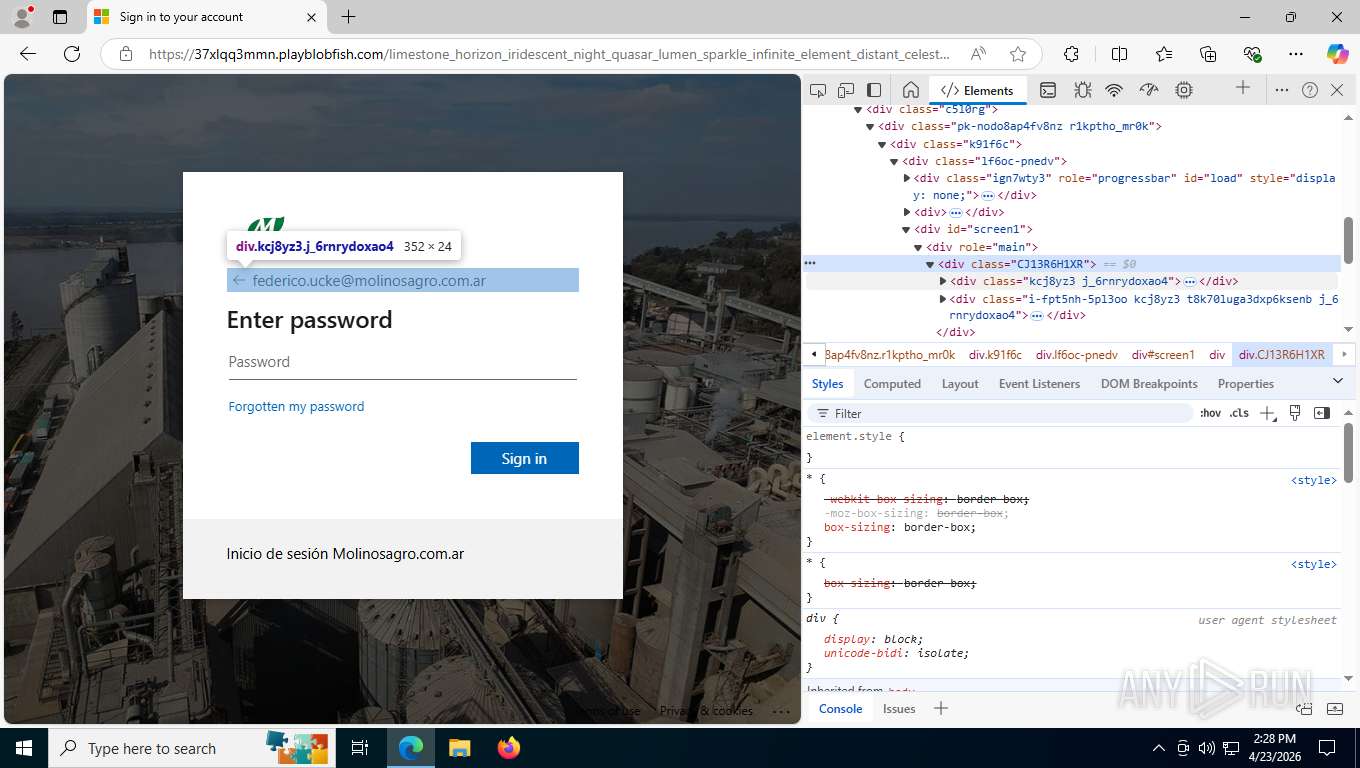Toggle the .cls element classes panel
1360x768 pixels.
tap(1239, 413)
